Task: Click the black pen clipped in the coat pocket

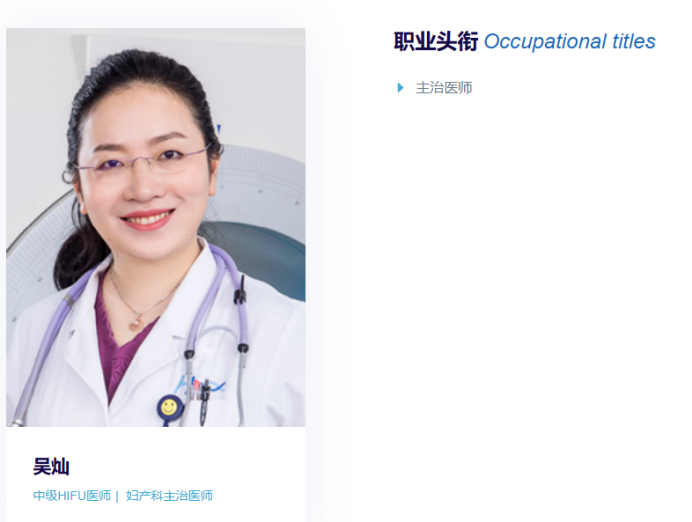Action: pyautogui.click(x=205, y=402)
